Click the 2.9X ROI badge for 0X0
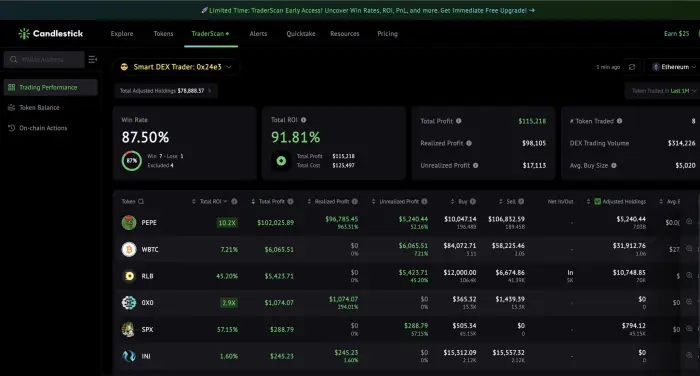700x376 pixels. (x=229, y=303)
